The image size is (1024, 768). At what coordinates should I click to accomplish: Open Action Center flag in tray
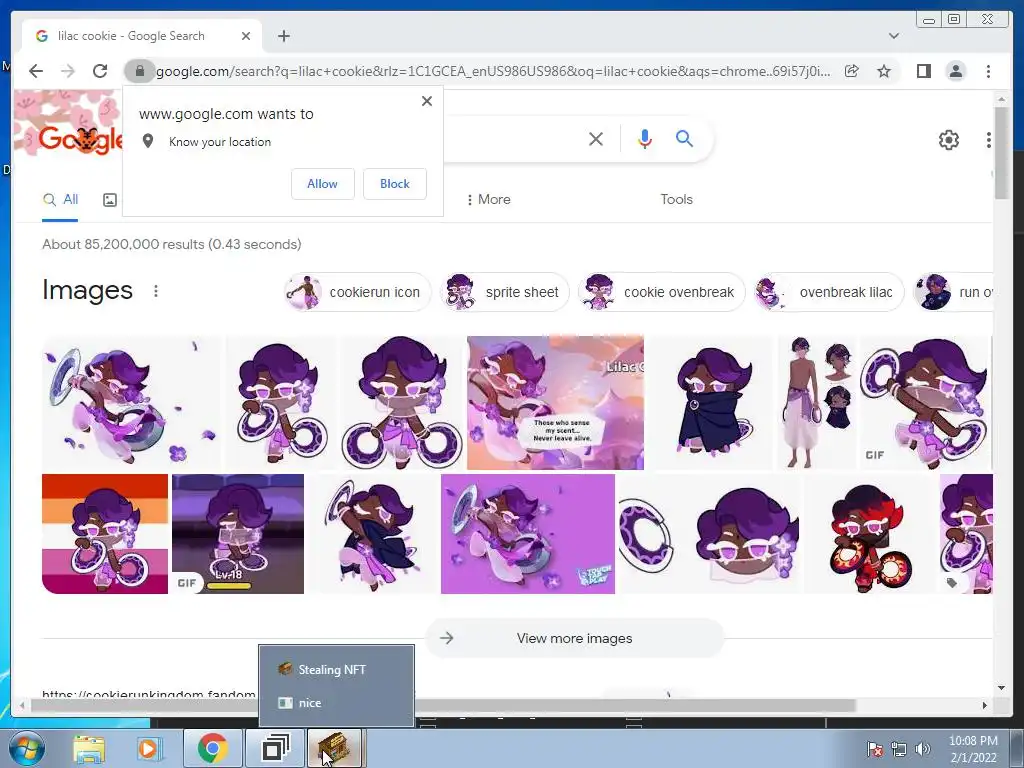pos(875,749)
